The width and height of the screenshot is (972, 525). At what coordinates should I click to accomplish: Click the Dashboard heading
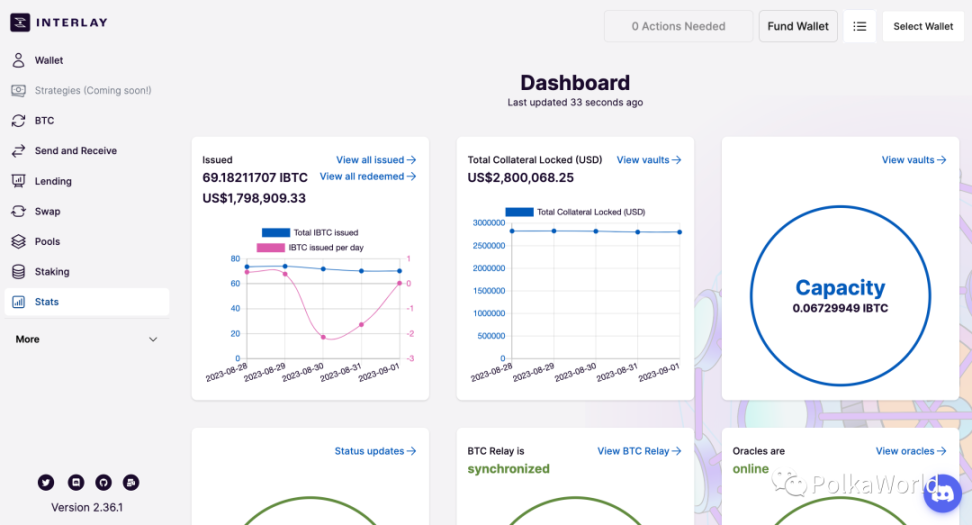(x=575, y=82)
